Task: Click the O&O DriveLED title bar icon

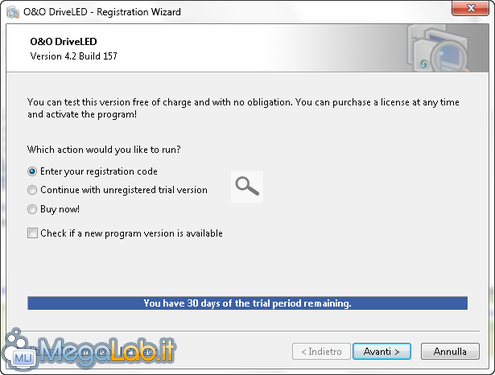Action: [13, 12]
